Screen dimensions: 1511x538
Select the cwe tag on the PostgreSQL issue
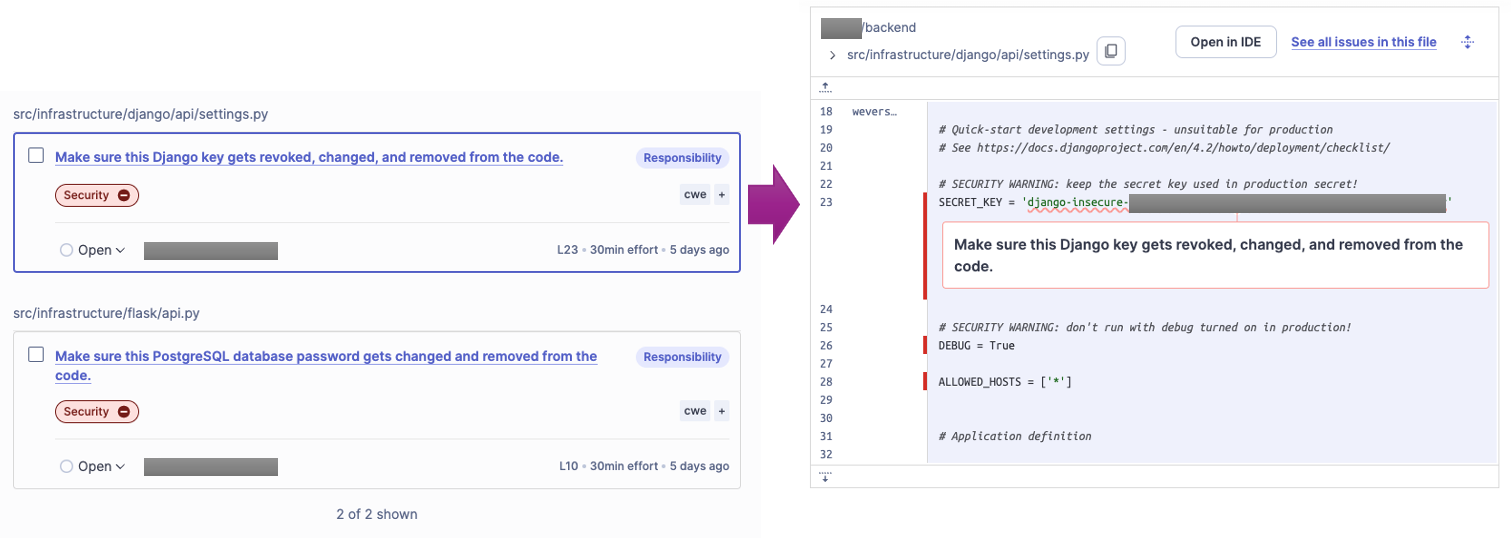point(695,411)
